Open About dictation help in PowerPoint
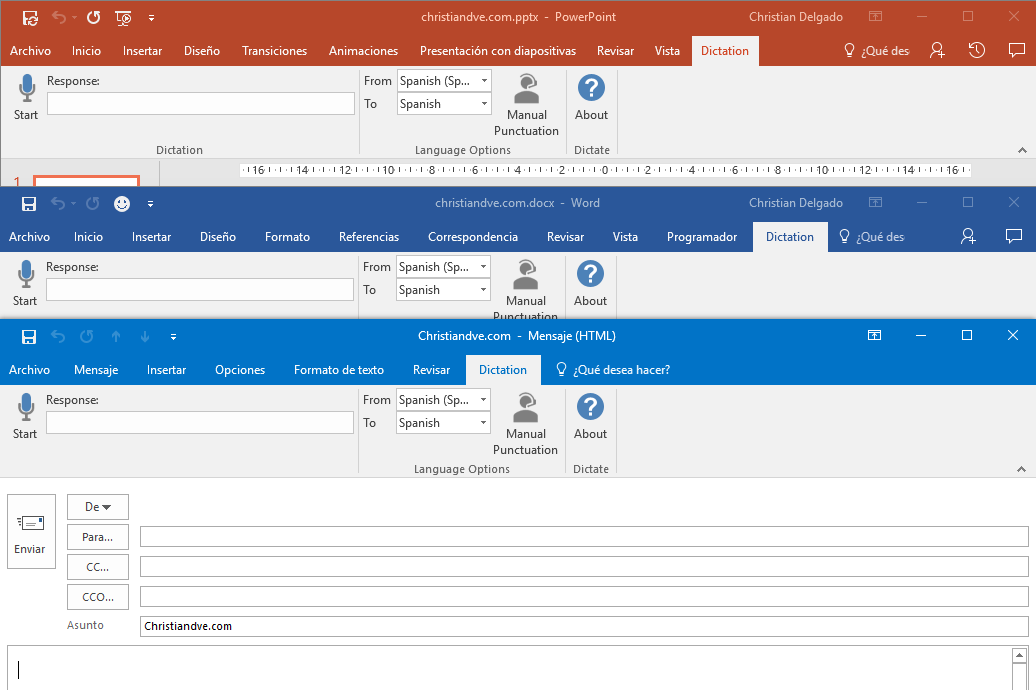This screenshot has width=1036, height=690. point(591,96)
